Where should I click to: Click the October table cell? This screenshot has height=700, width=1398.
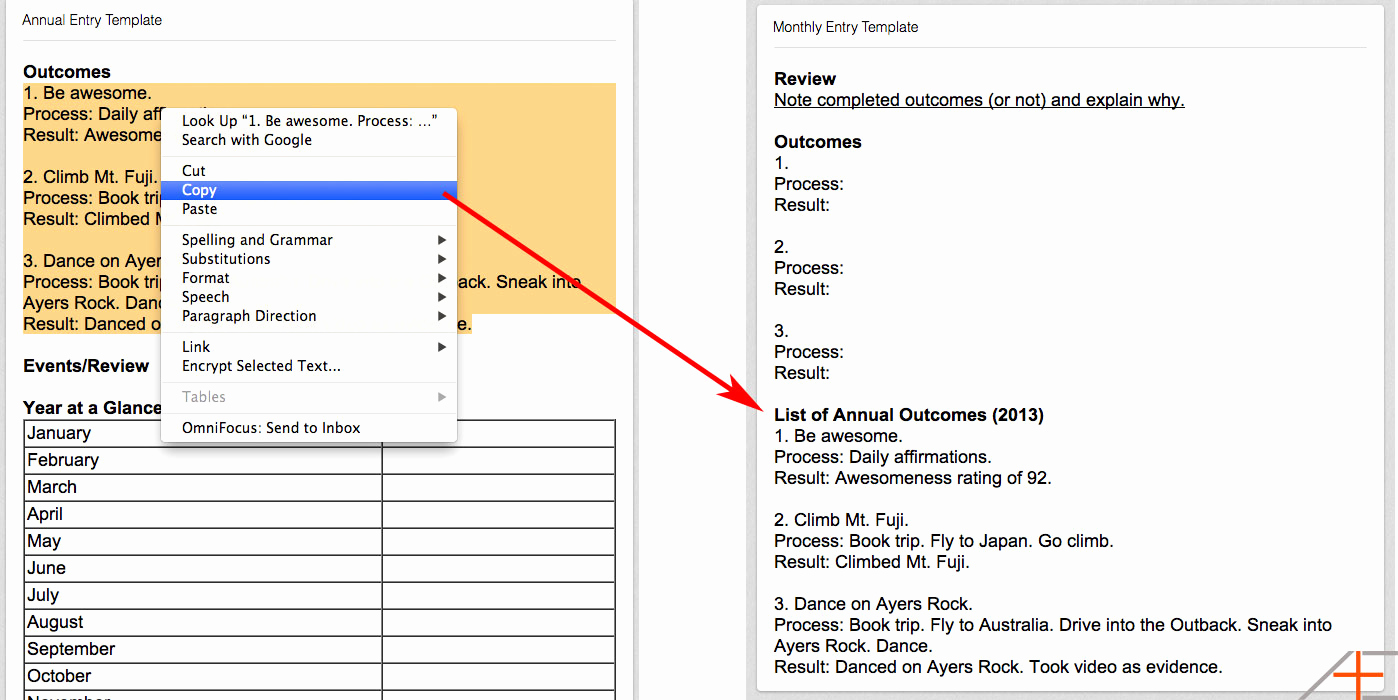pos(203,676)
